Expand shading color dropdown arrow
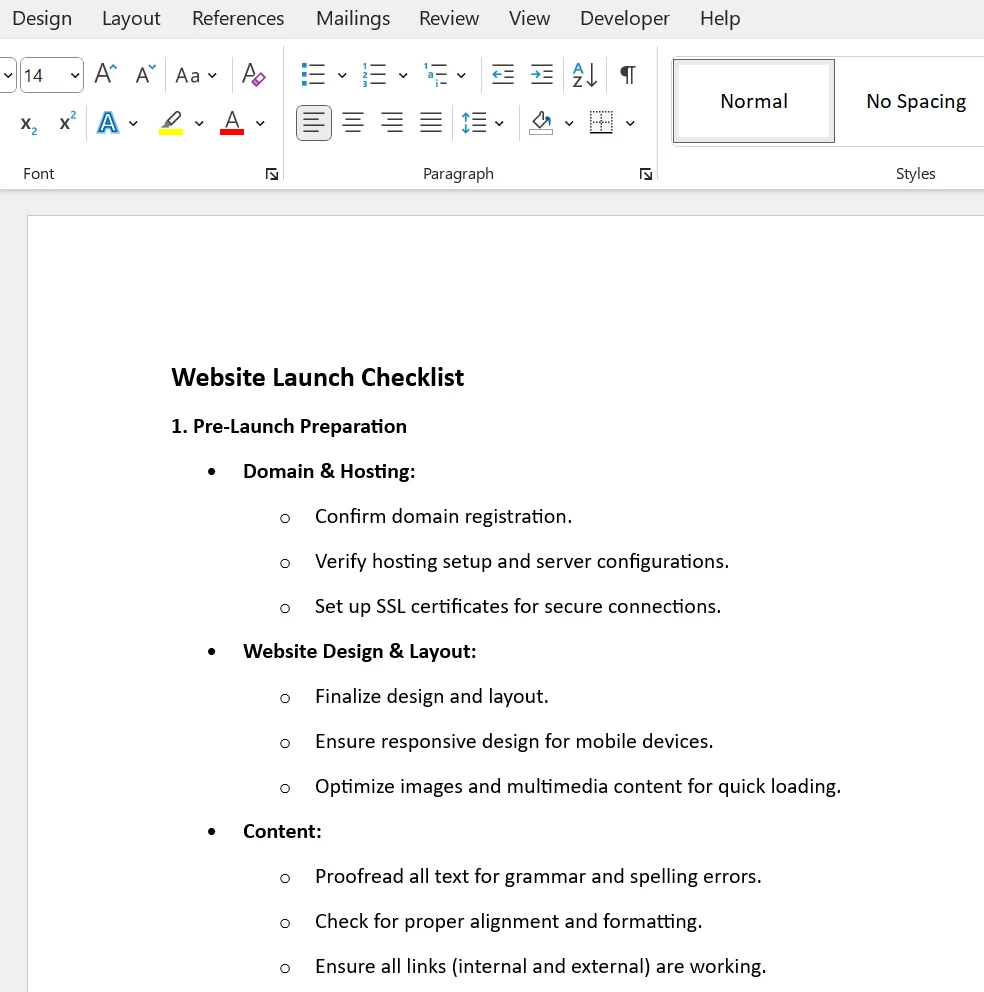984x992 pixels. pos(569,123)
